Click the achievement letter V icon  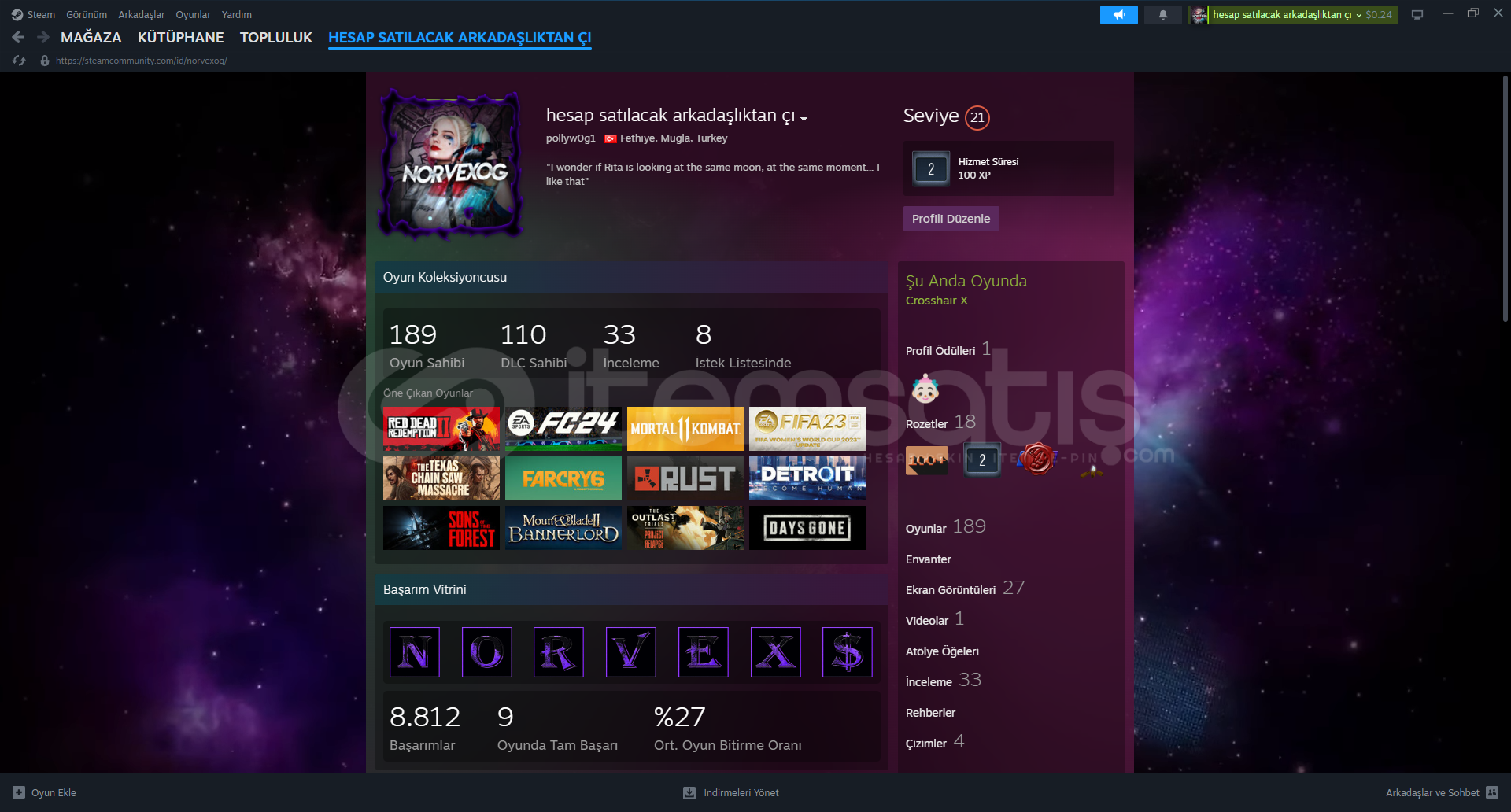tap(631, 652)
